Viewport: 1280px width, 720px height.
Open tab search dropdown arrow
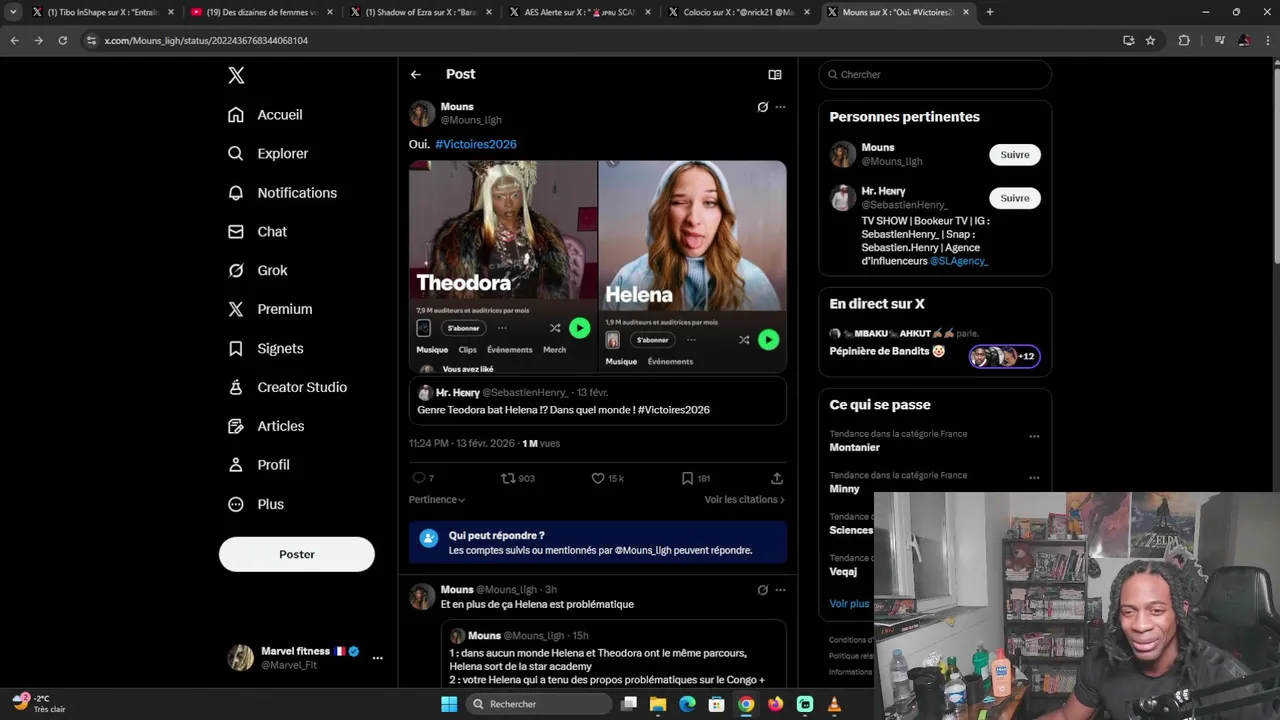pos(13,12)
